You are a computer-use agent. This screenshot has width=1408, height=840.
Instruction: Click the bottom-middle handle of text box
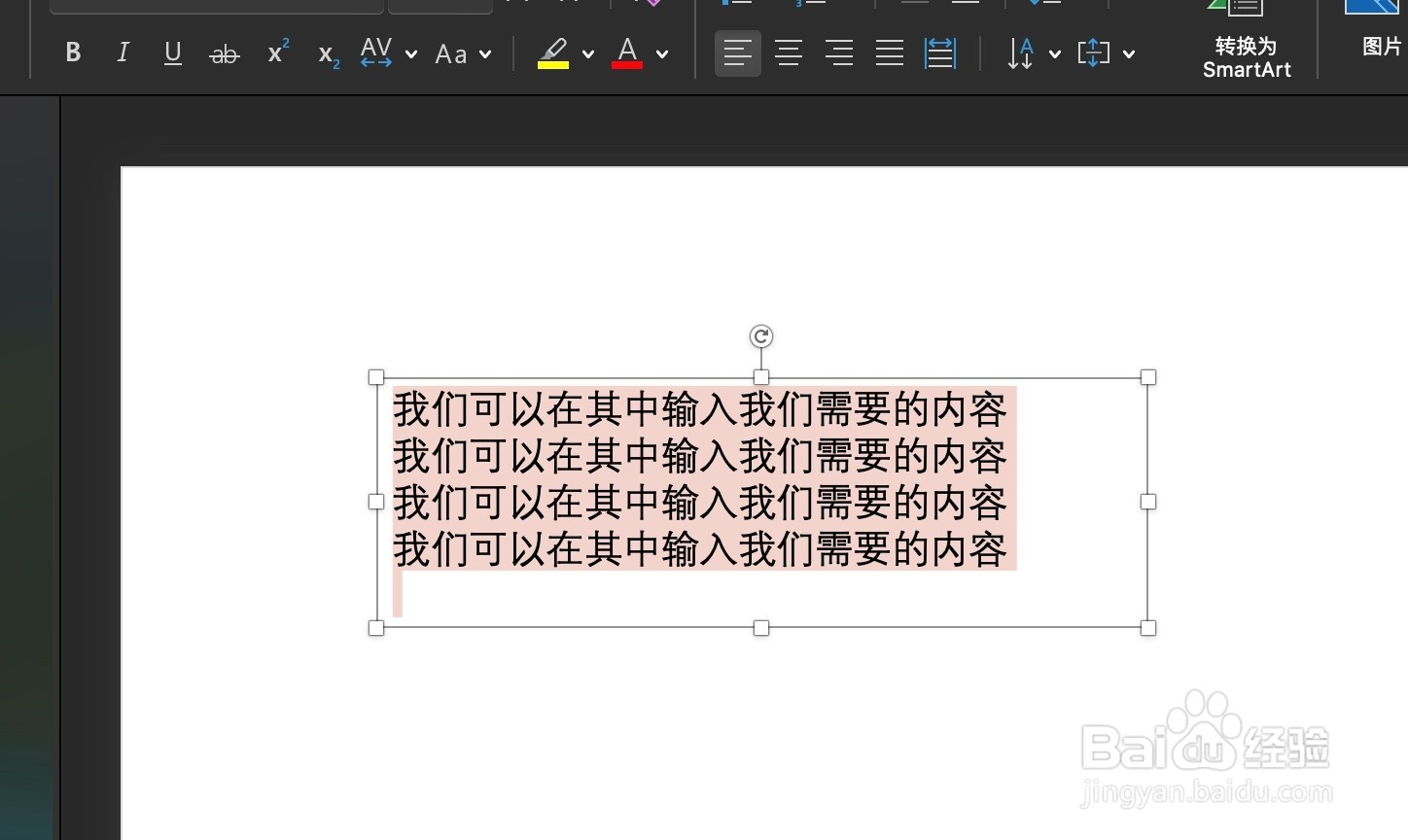[761, 628]
